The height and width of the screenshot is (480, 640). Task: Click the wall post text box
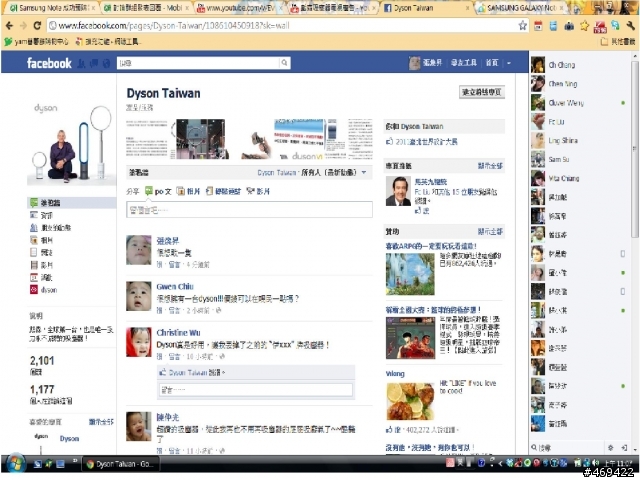pos(249,210)
